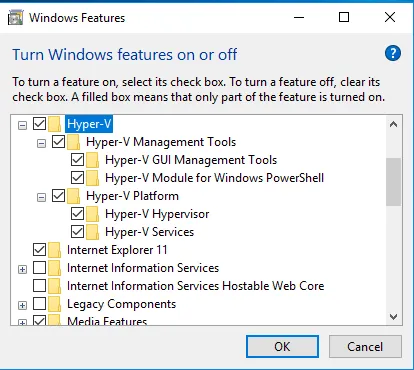This screenshot has height=370, width=414.
Task: Click the folder icon beside Hyper-V Management Tools
Action: (x=74, y=142)
